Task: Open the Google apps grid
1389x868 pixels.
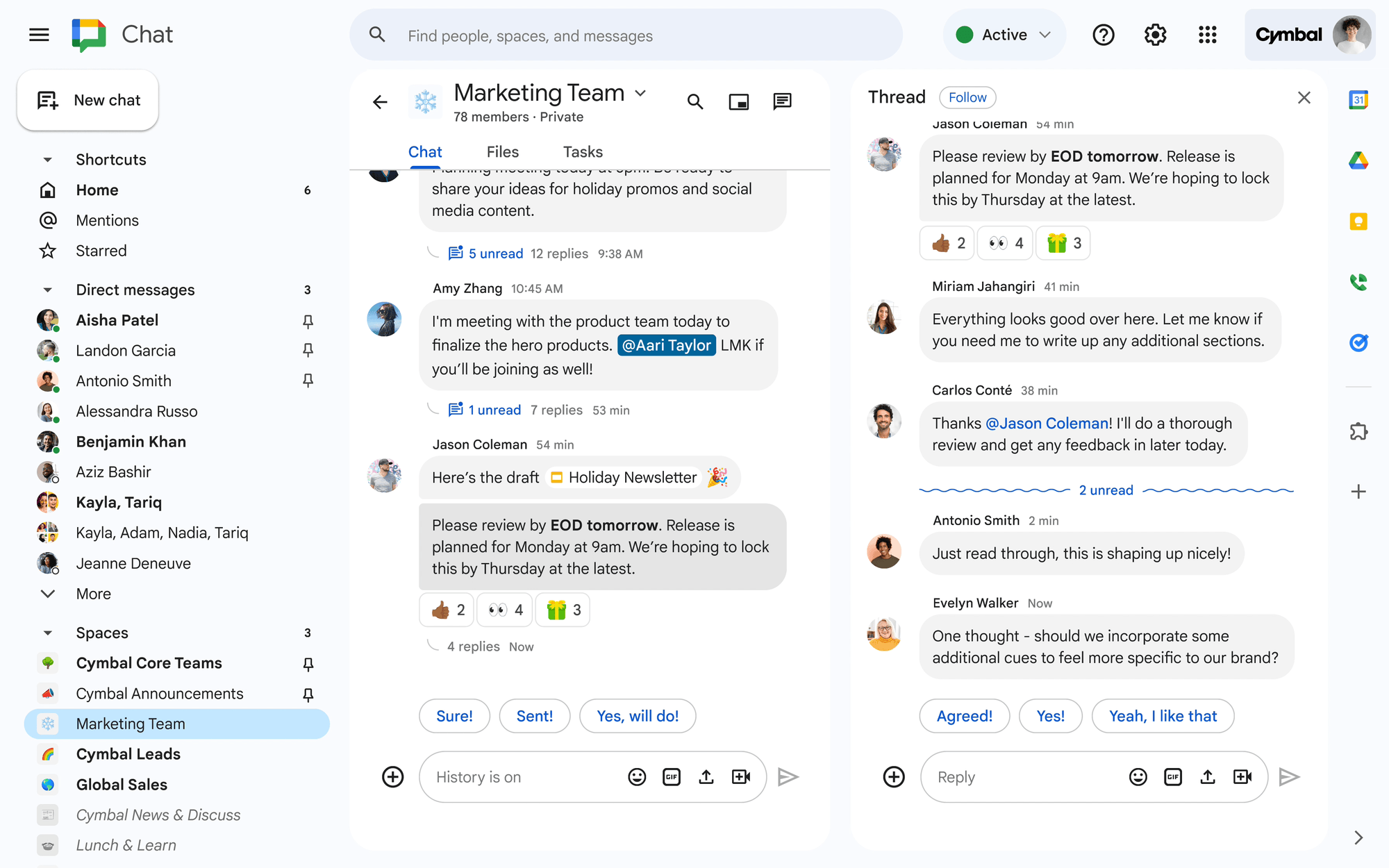Action: 1207,35
